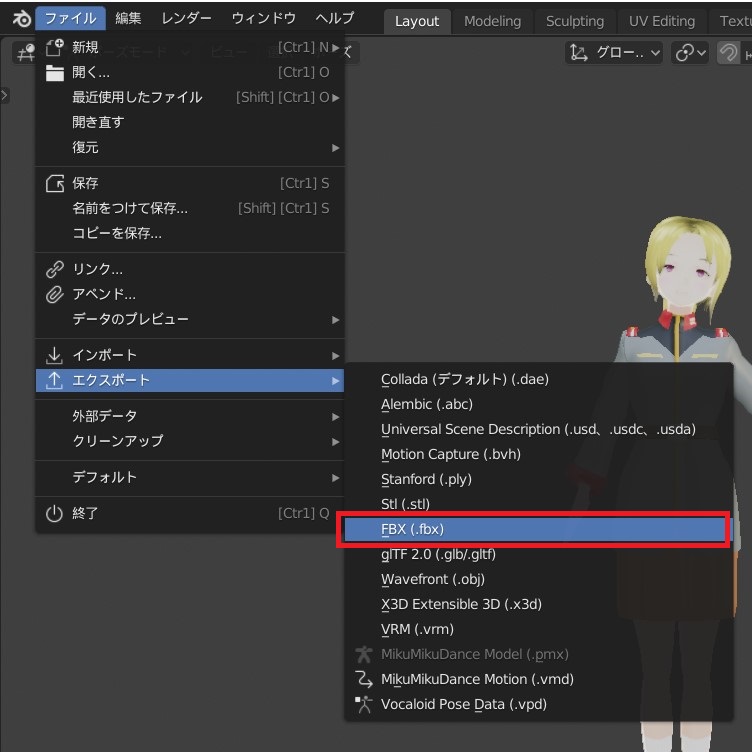The width and height of the screenshot is (752, 752).
Task: Expand the 復元 submenu
Action: [x=190, y=147]
